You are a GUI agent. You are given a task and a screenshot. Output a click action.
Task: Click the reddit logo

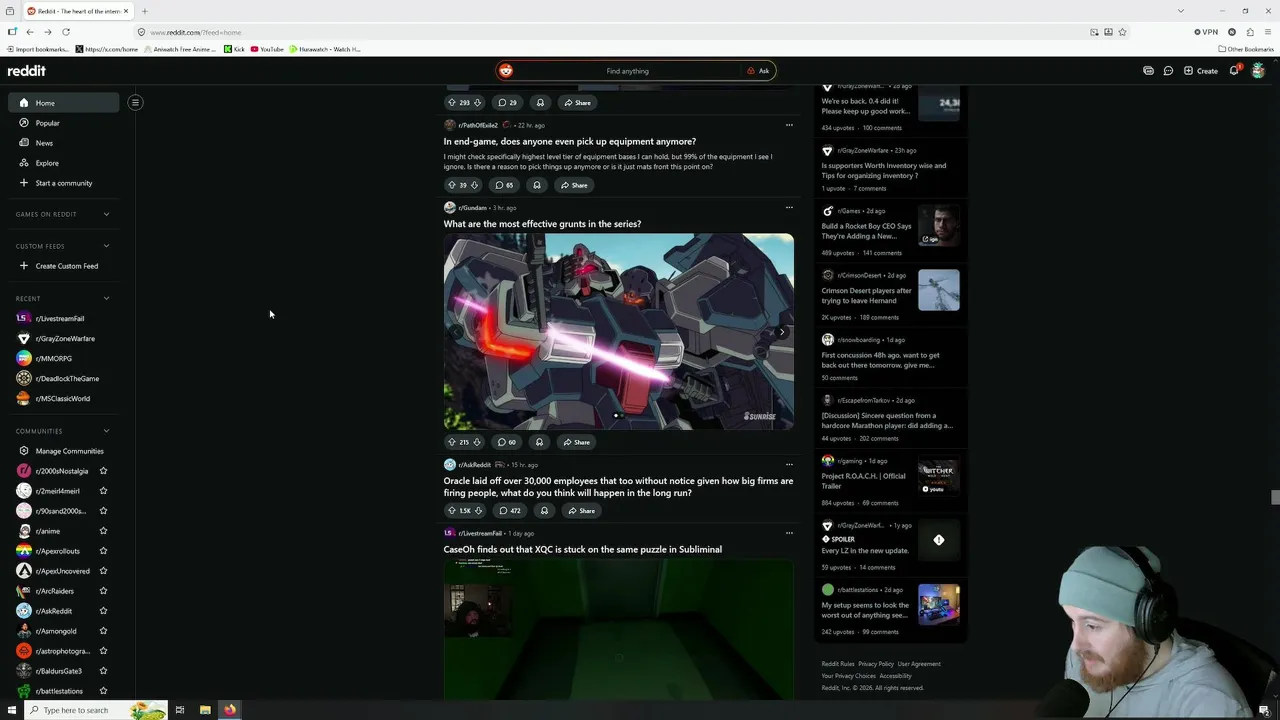click(27, 71)
